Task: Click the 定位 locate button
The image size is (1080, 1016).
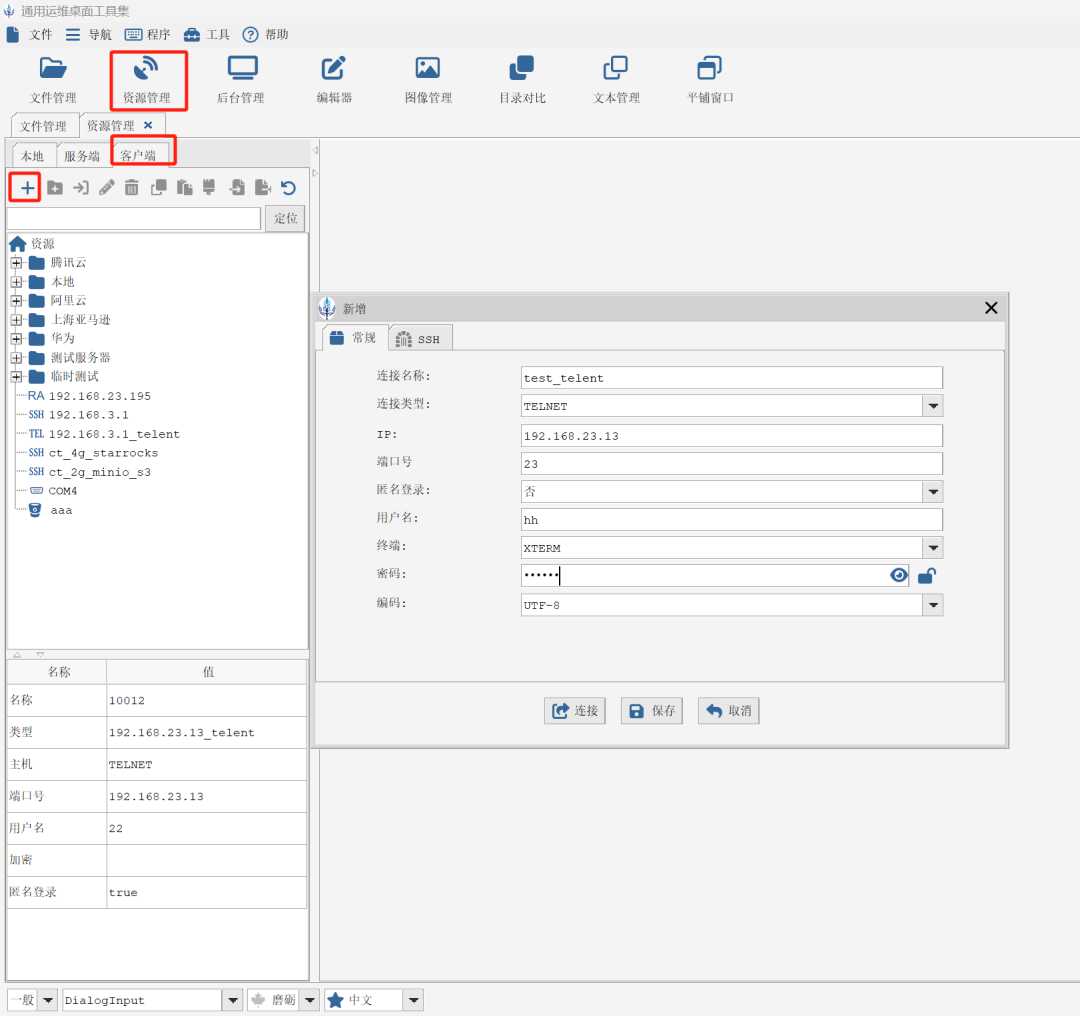Action: (285, 218)
